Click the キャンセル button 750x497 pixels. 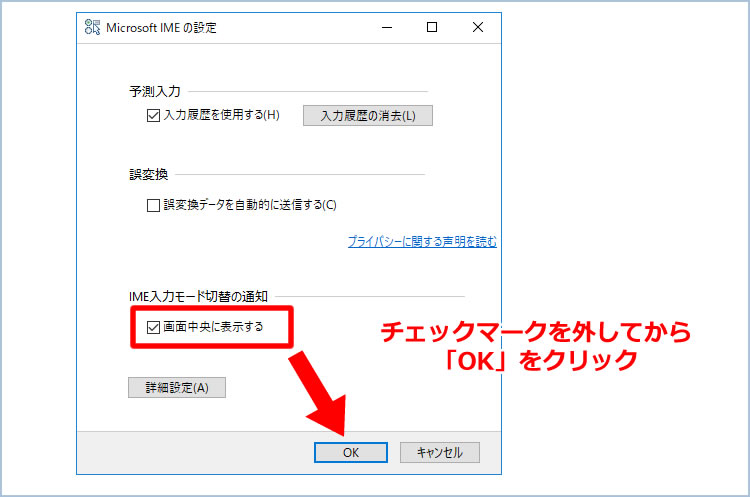[x=440, y=453]
